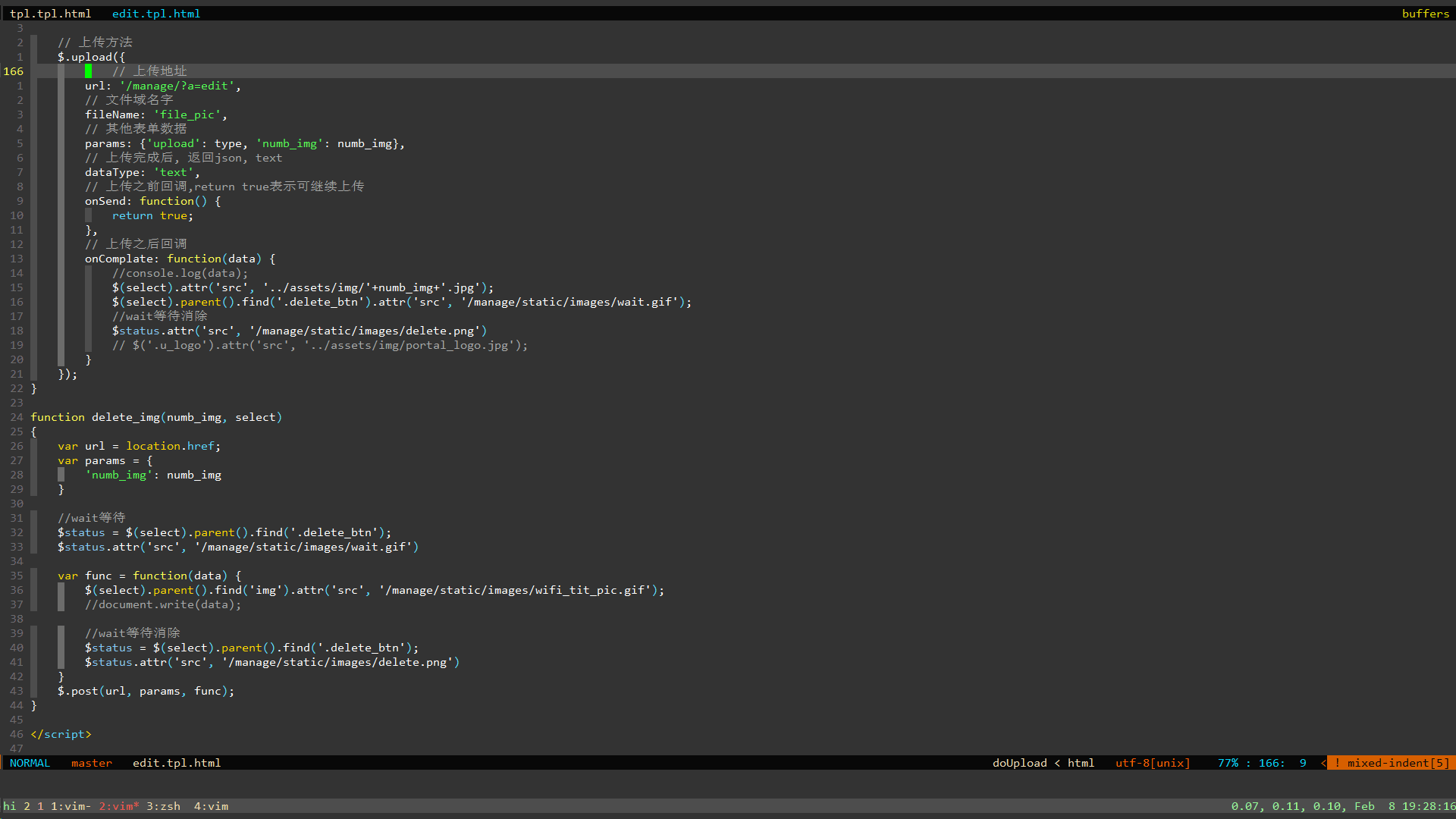This screenshot has height=819, width=1456.
Task: Click the $status.attr delete.png line at relative 18
Action: 300,331
